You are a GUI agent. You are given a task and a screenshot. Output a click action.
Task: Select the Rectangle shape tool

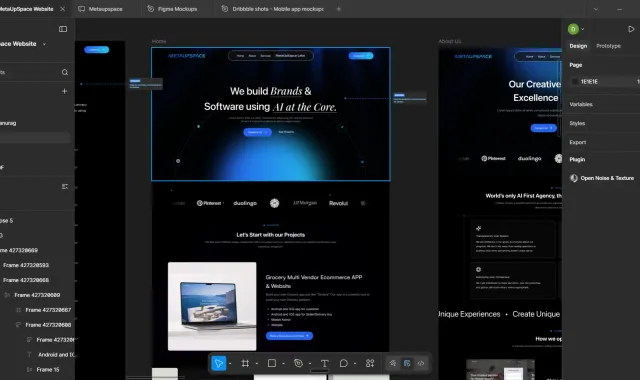pyautogui.click(x=272, y=363)
